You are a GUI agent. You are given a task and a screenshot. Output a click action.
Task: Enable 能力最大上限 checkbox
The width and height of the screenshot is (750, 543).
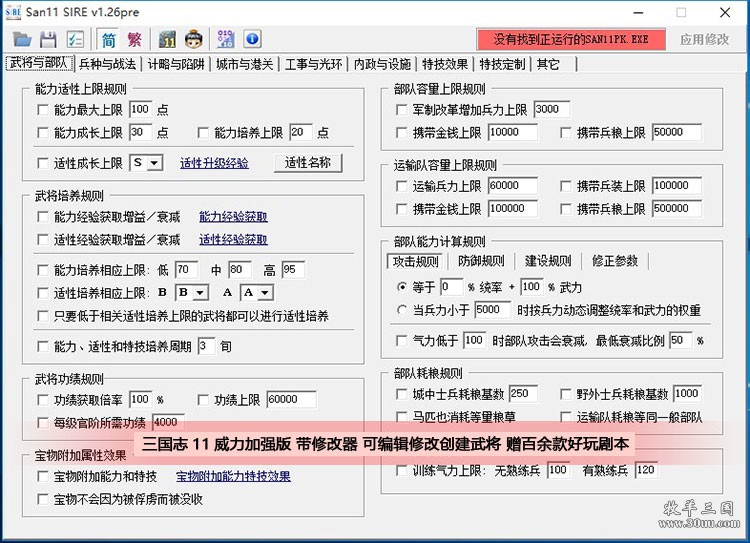43,110
